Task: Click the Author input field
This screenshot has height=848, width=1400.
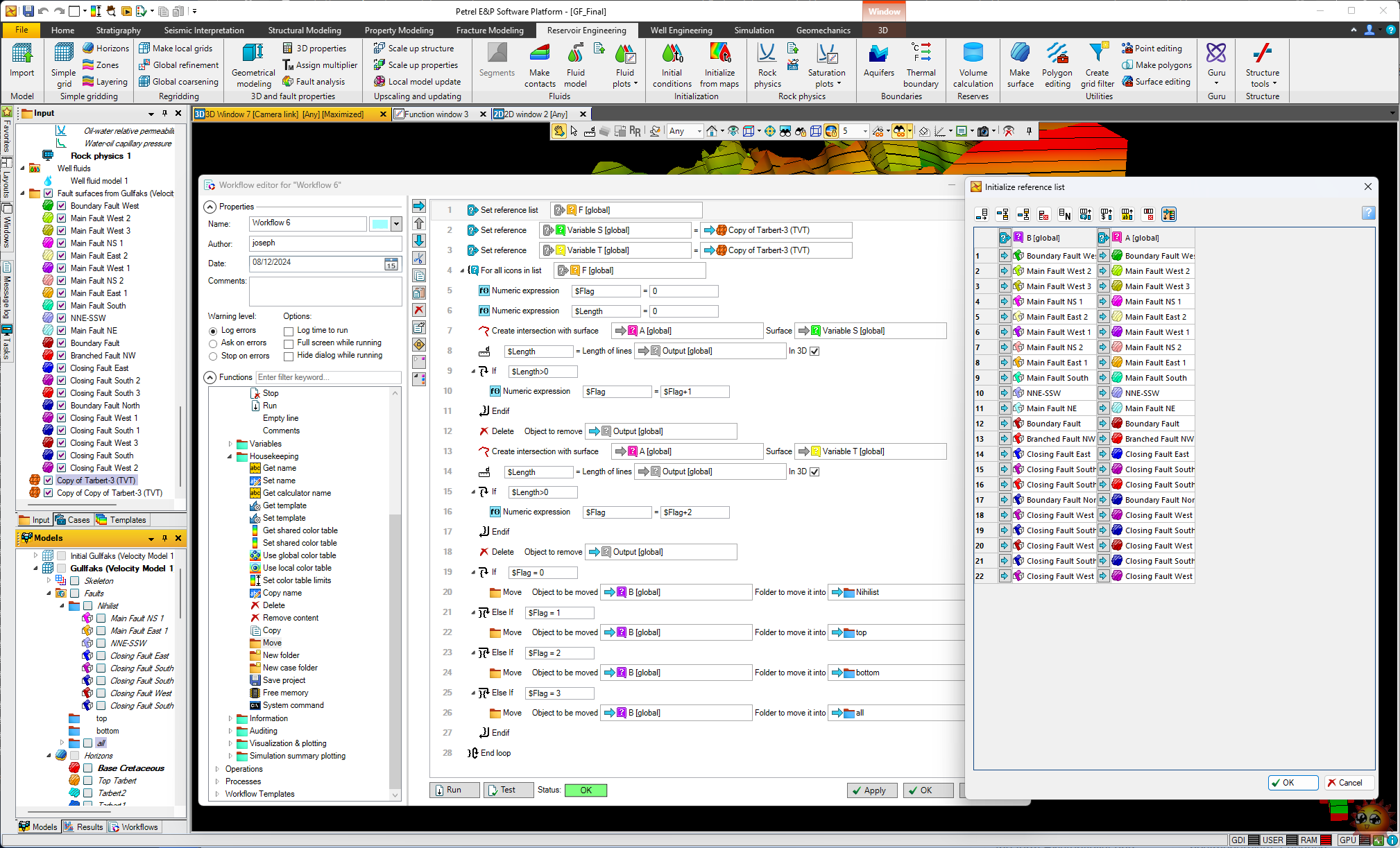Action: [325, 243]
